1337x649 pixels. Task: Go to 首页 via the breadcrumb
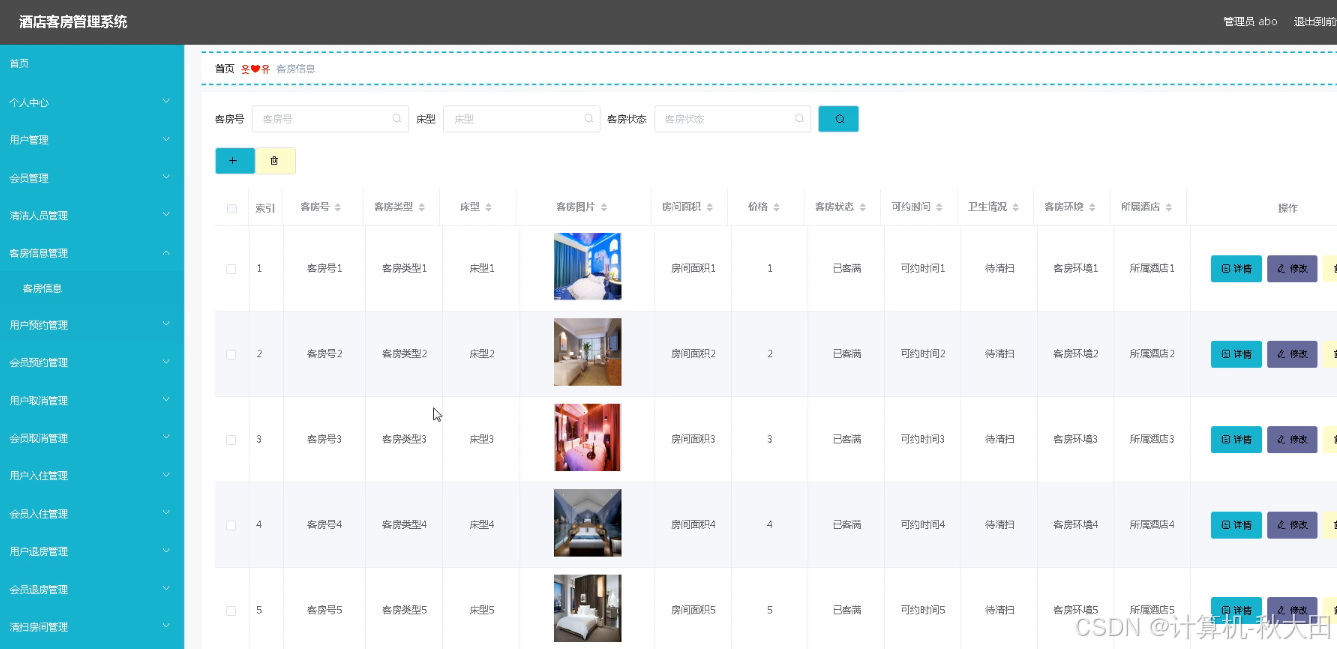pyautogui.click(x=224, y=69)
